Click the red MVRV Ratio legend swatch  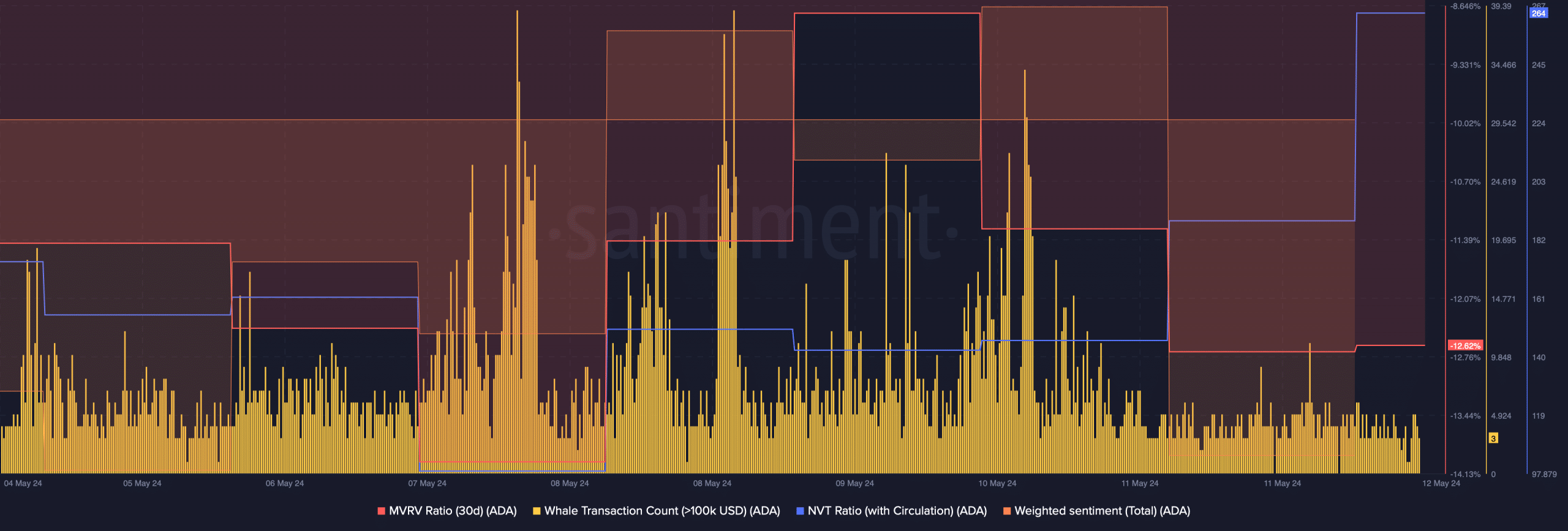point(382,511)
